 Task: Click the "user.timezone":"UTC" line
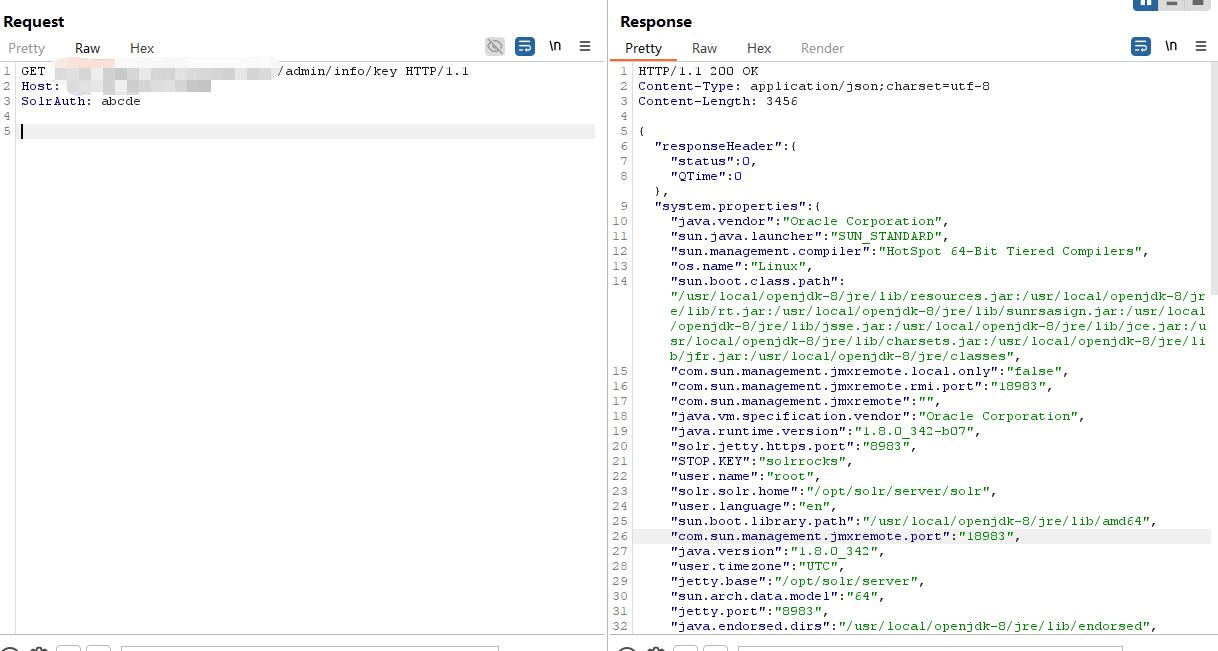758,566
